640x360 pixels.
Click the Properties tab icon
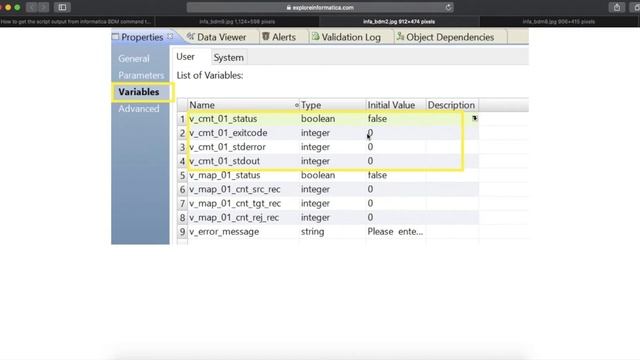(x=116, y=37)
